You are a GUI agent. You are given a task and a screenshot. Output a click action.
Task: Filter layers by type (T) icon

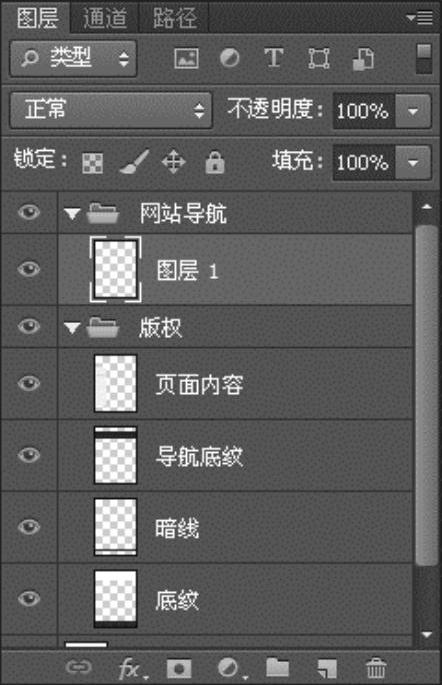pyautogui.click(x=274, y=58)
